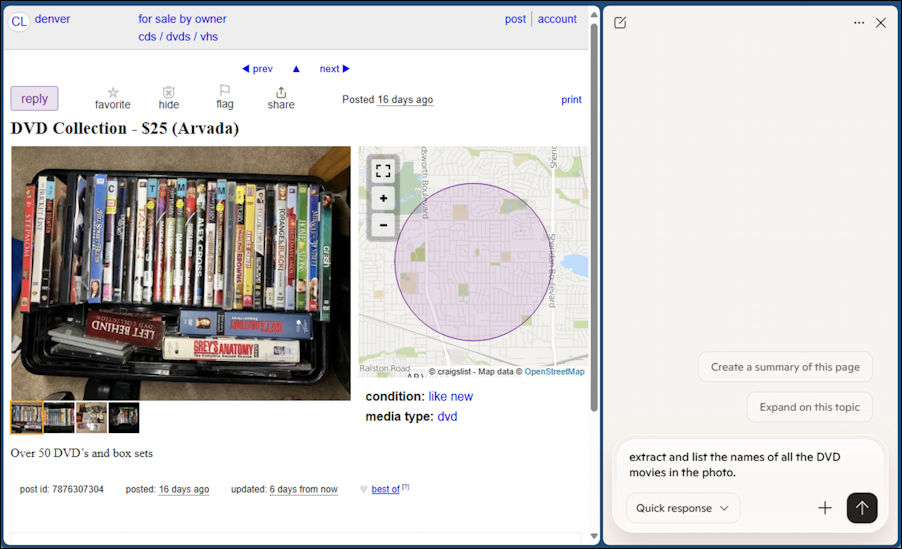Select the first photo thumbnail
Image resolution: width=902 pixels, height=549 pixels.
pos(26,417)
